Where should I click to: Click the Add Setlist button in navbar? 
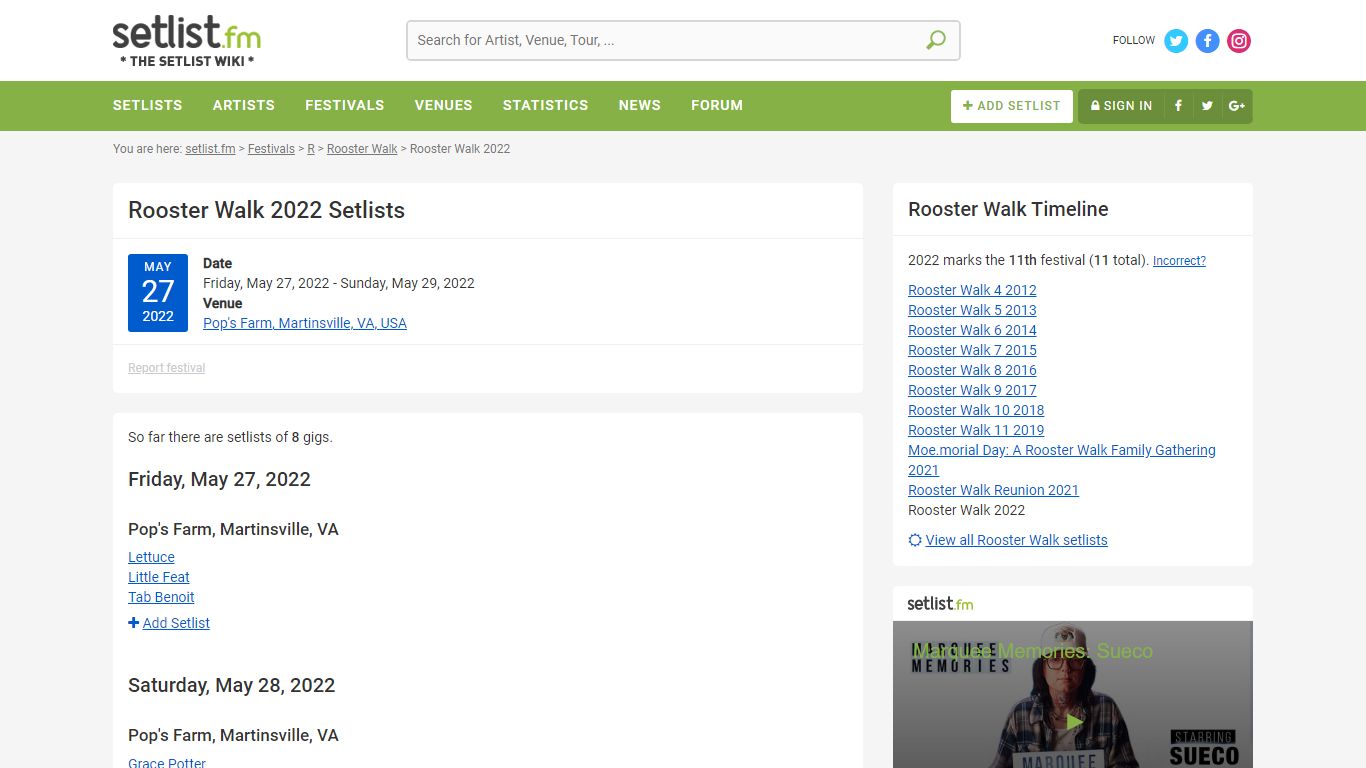(x=1012, y=106)
